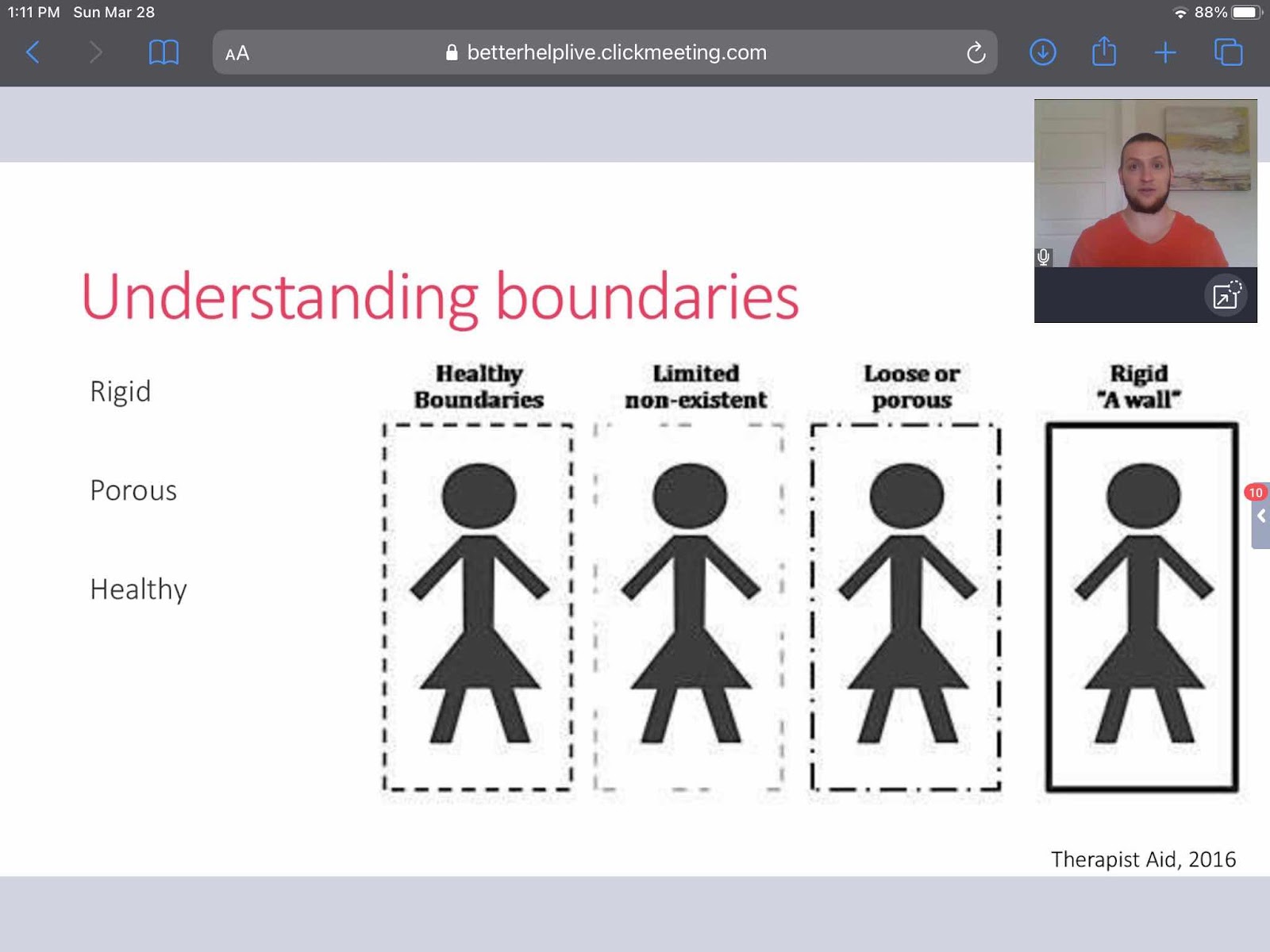Open Safari downloads icon

pyautogui.click(x=1042, y=52)
